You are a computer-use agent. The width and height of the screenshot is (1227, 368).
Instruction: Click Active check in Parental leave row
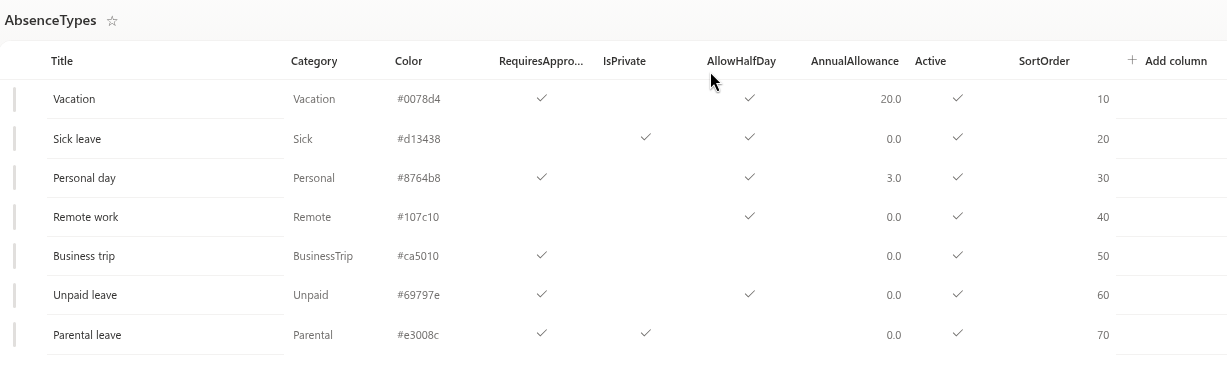click(x=958, y=333)
